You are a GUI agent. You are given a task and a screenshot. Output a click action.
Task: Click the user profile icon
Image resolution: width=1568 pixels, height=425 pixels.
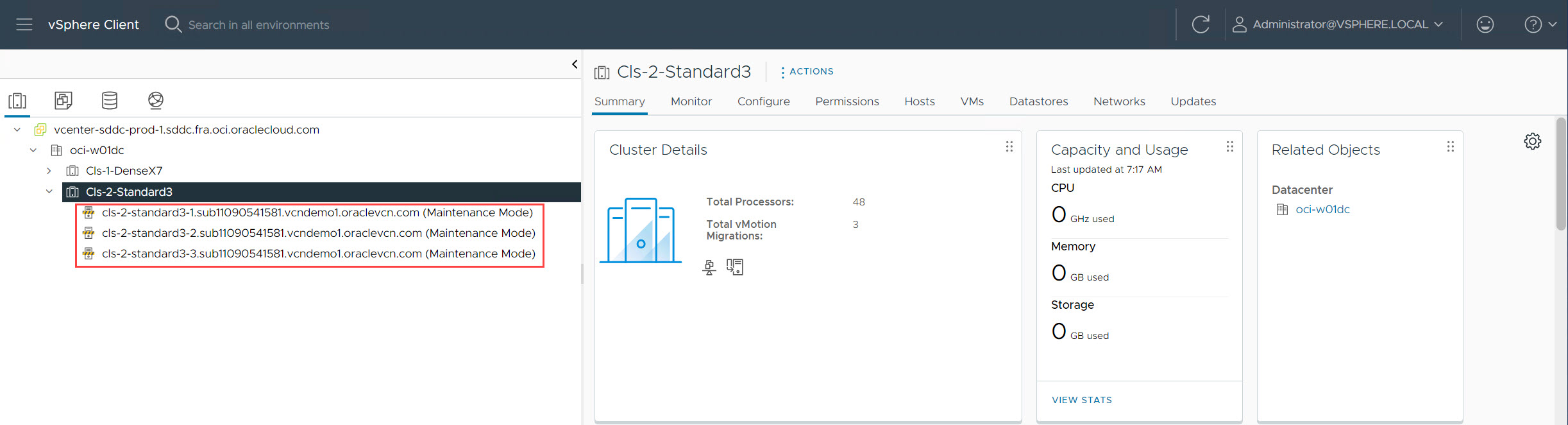(1240, 24)
